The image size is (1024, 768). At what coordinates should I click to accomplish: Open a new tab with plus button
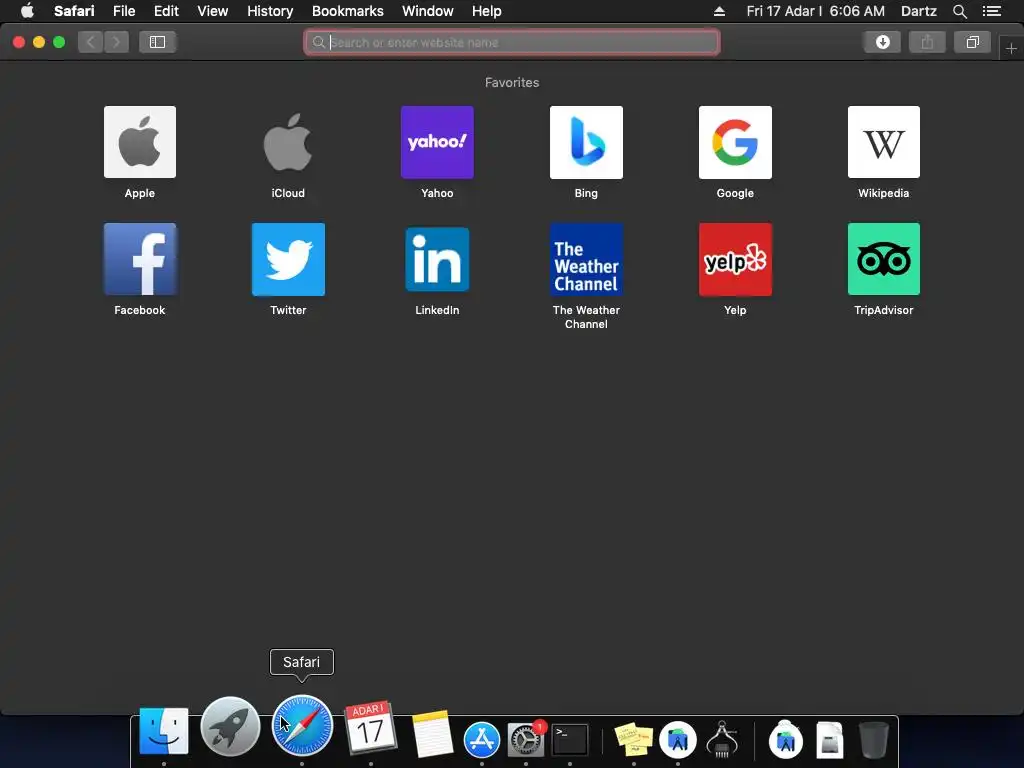pos(1011,48)
